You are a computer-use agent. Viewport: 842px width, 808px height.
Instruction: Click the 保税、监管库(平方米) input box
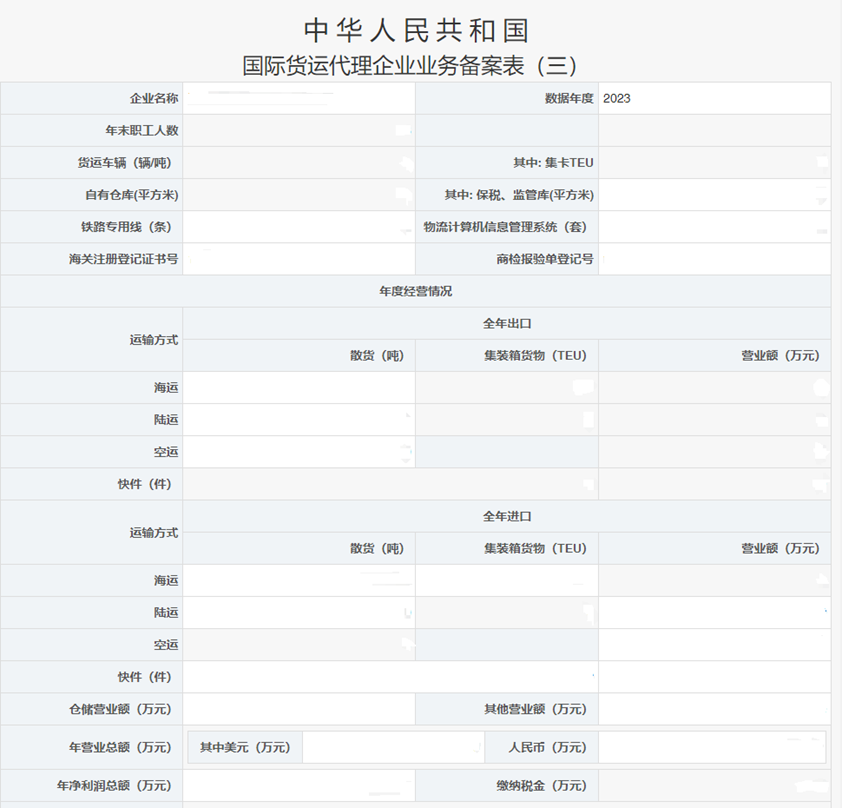pos(715,193)
